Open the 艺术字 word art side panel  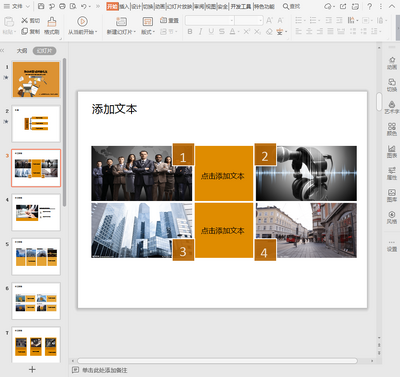click(392, 107)
